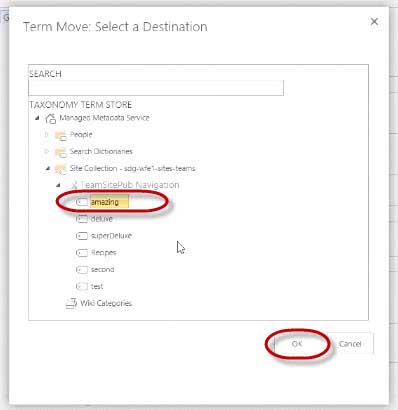Select the test term

(97, 286)
